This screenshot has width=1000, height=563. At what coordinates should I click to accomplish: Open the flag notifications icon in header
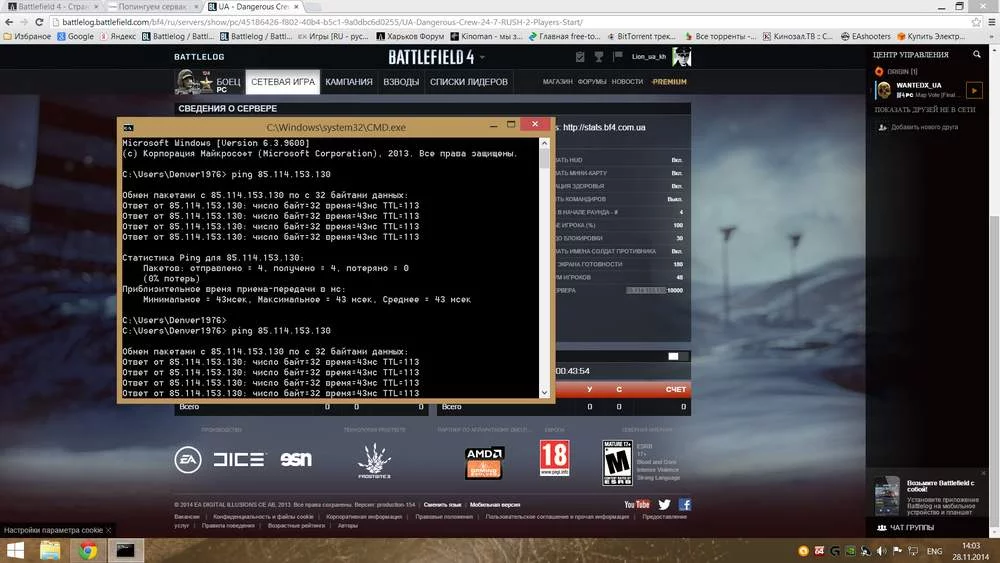(617, 57)
